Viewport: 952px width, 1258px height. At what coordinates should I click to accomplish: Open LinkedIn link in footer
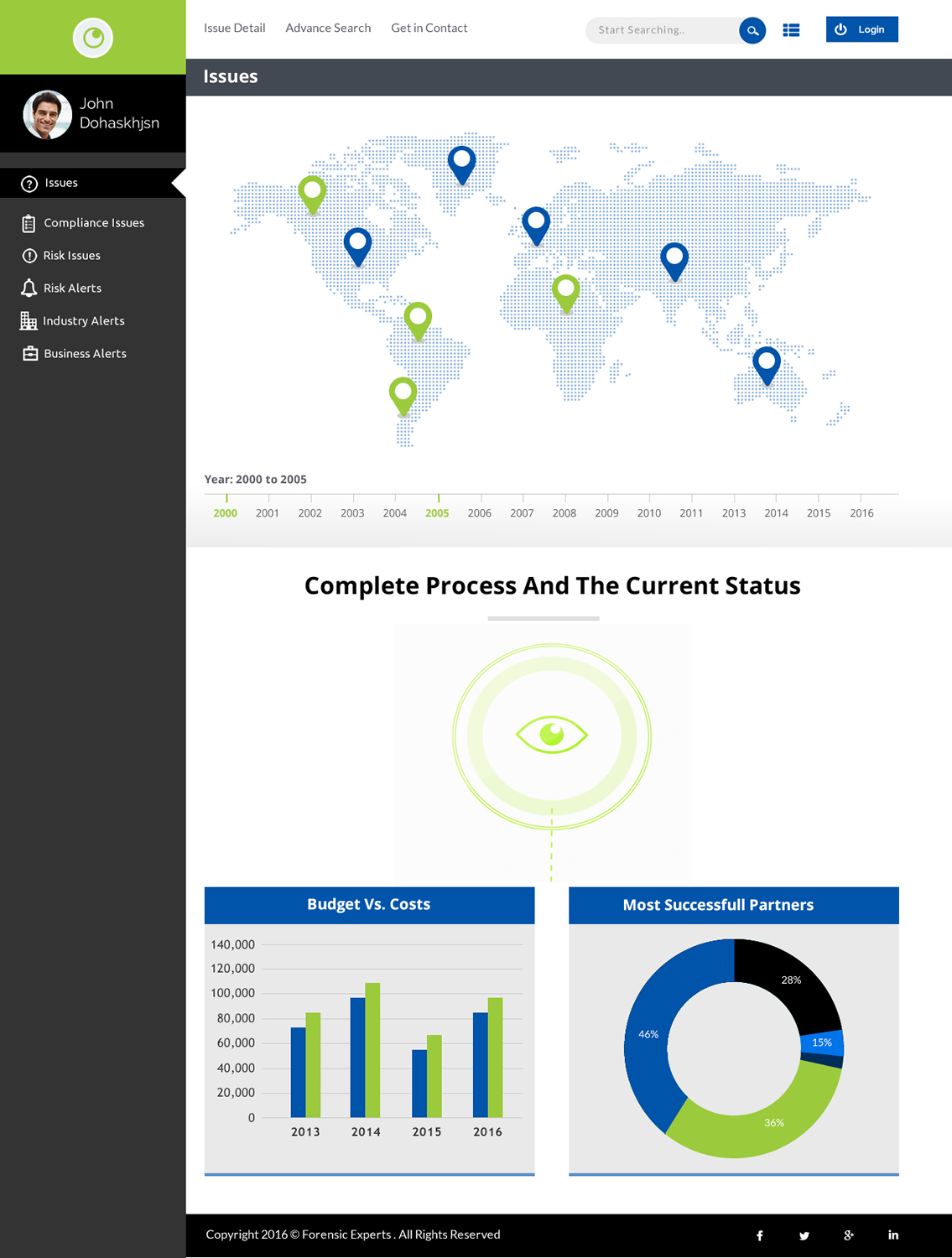pyautogui.click(x=893, y=1235)
